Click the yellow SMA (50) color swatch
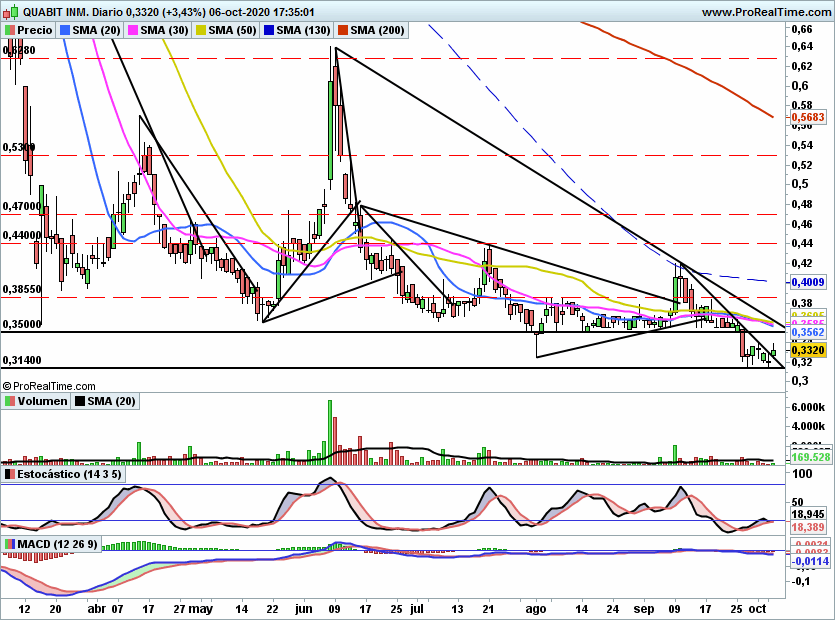This screenshot has width=835, height=620. pyautogui.click(x=201, y=30)
